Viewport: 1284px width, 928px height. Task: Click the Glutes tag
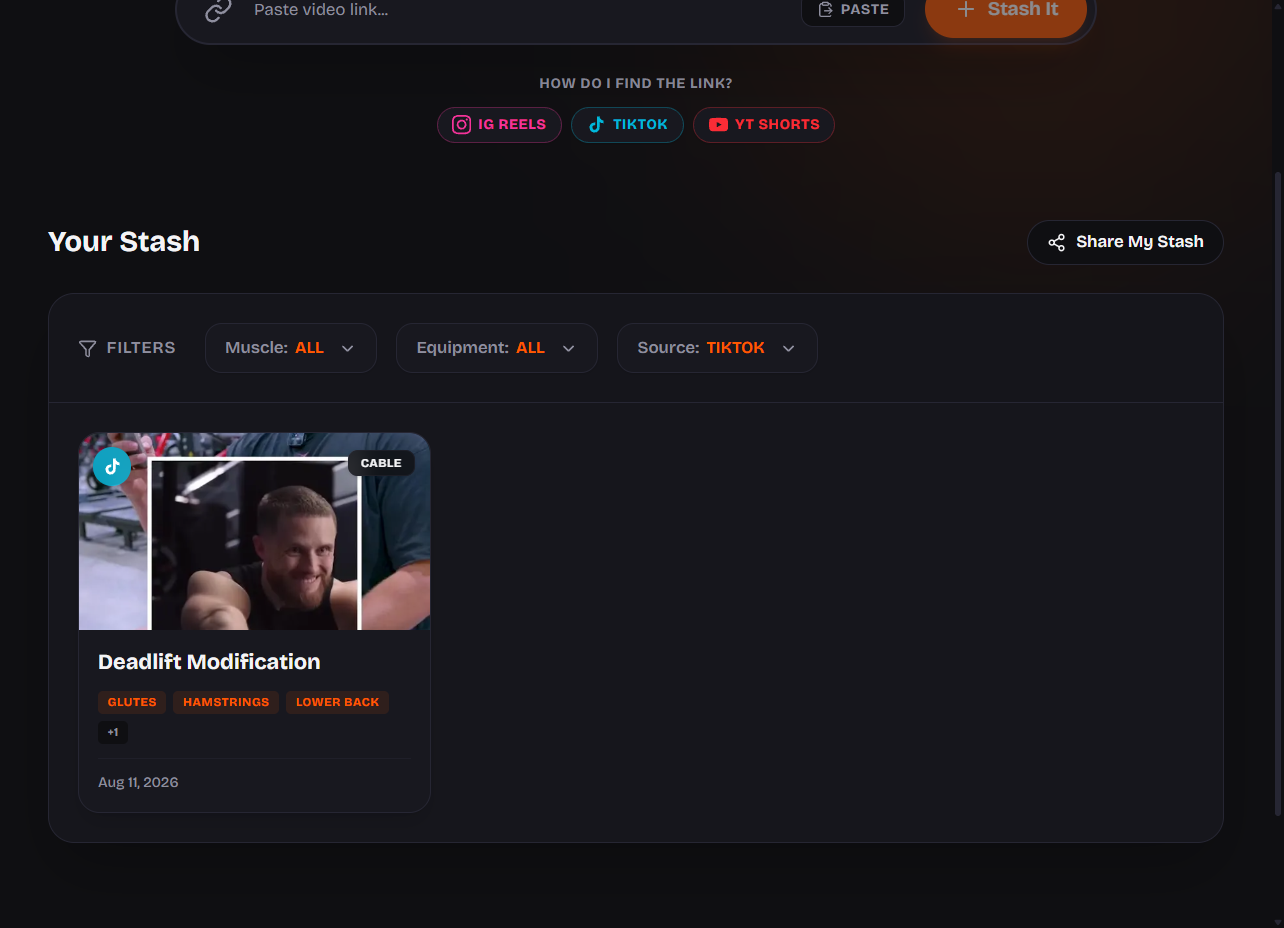132,702
